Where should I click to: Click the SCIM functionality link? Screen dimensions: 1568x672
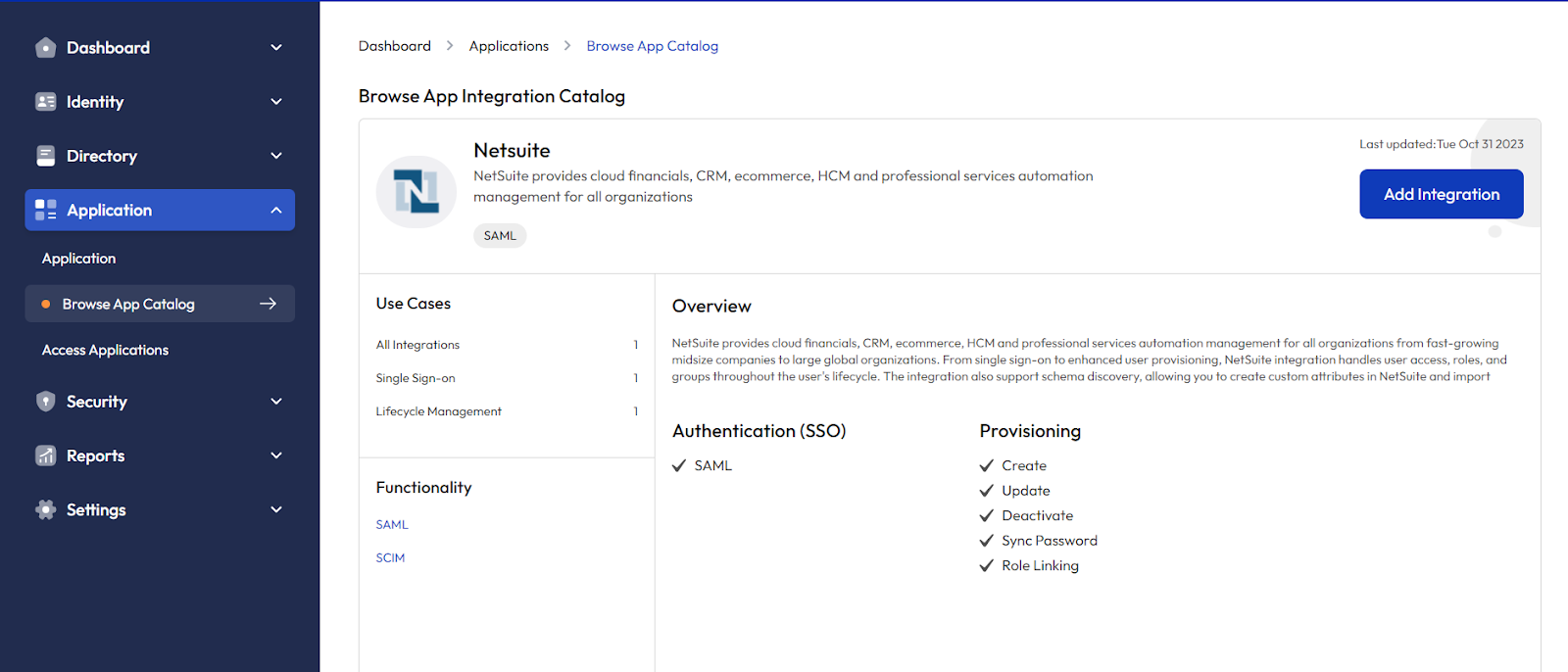point(390,558)
